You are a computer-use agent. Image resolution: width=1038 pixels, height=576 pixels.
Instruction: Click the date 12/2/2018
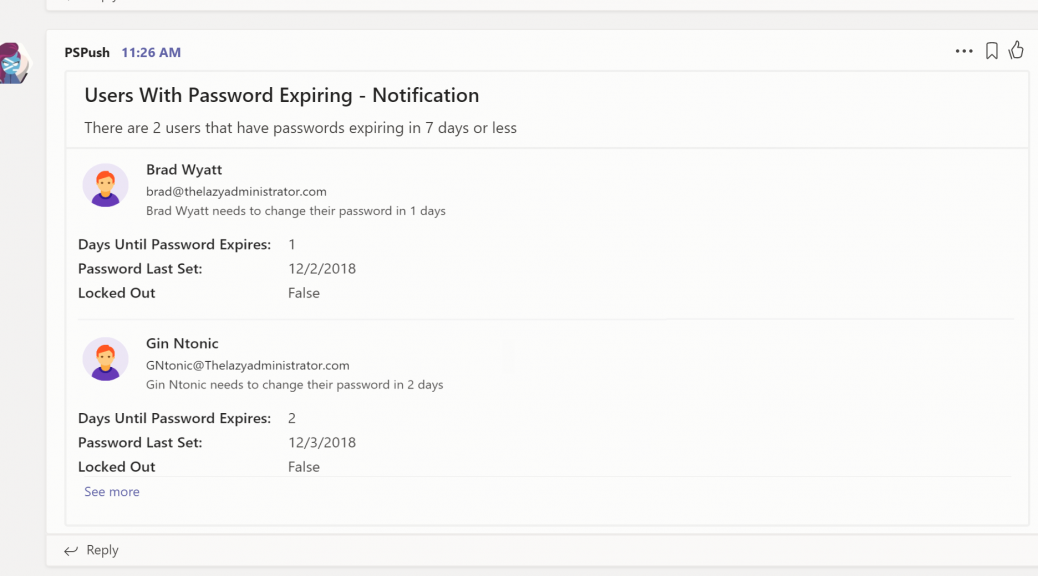(322, 269)
